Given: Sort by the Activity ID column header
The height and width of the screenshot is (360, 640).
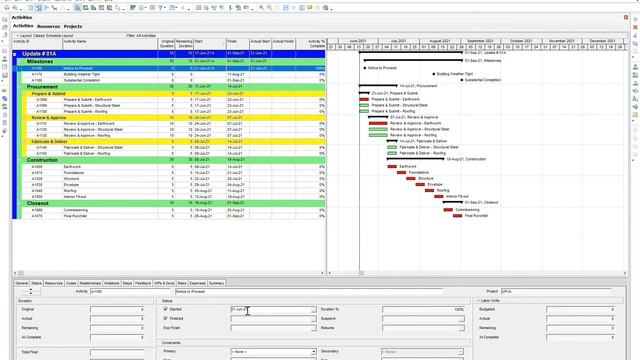Looking at the screenshot, I should click(x=37, y=44).
